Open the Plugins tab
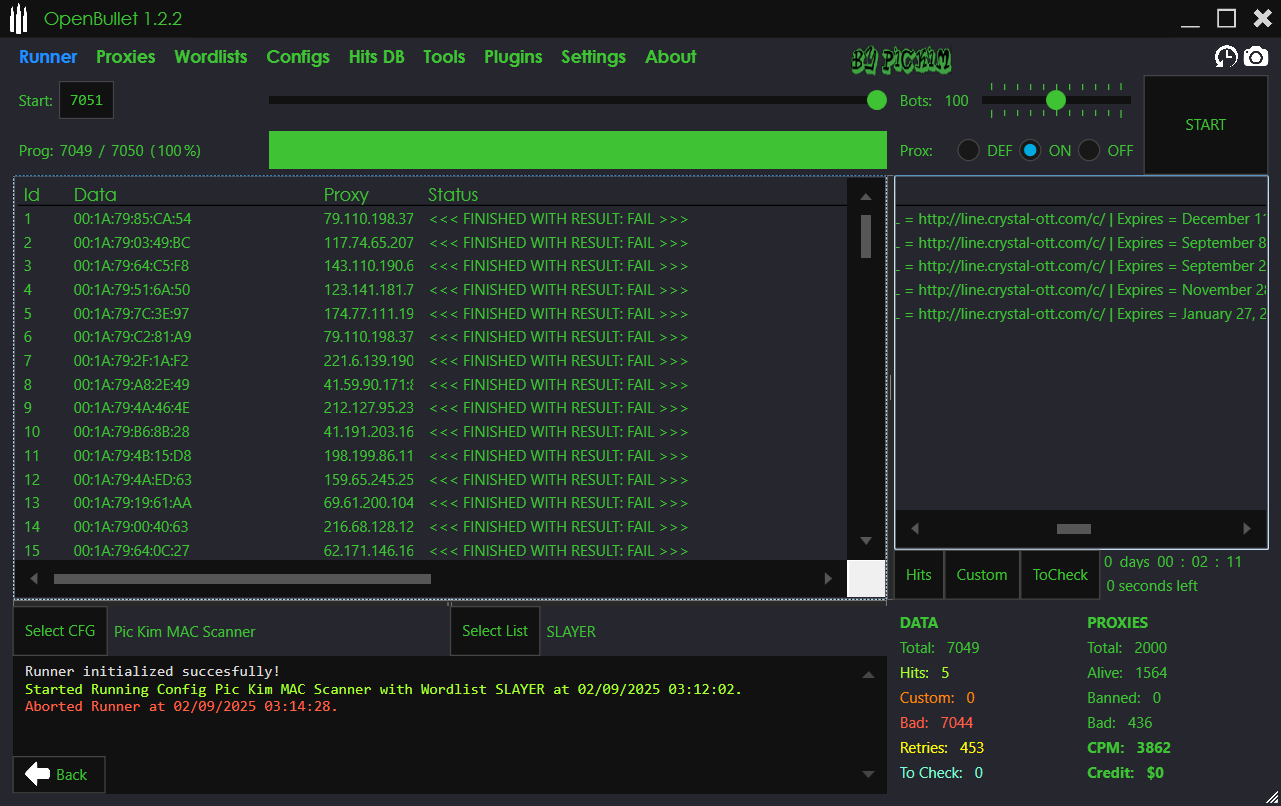The width and height of the screenshot is (1281, 806). tap(513, 57)
